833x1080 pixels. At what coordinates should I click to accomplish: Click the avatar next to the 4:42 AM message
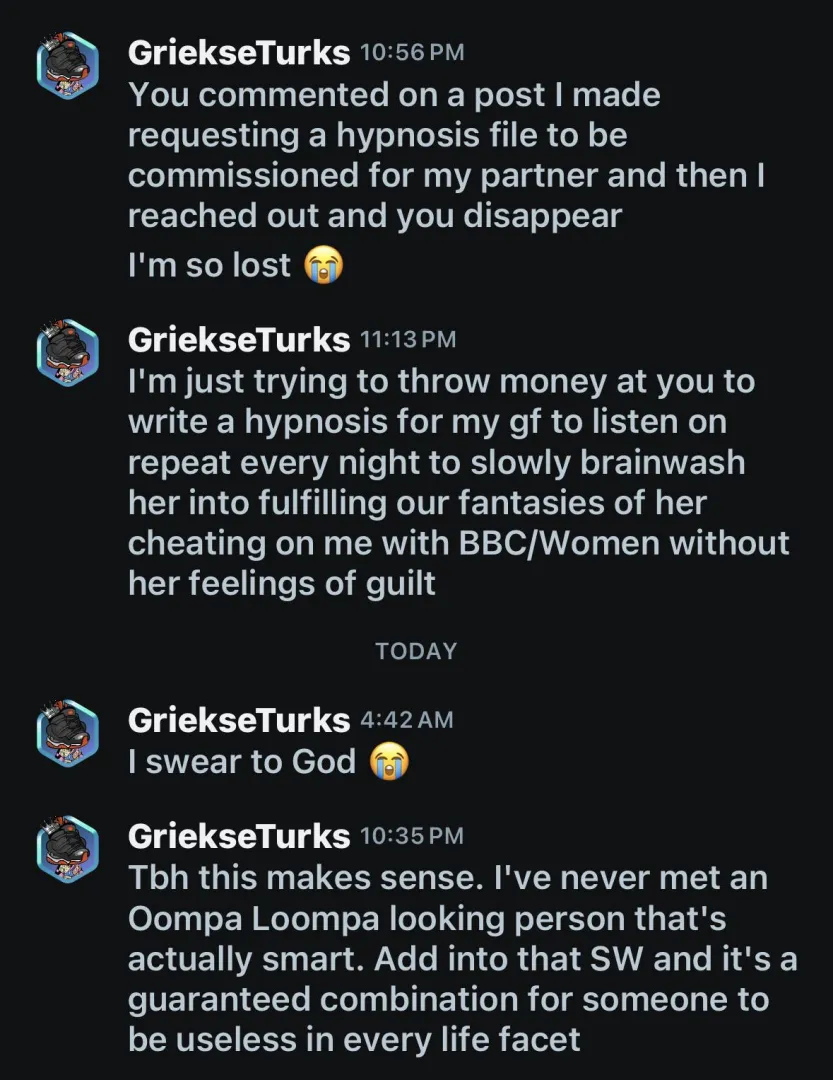click(68, 733)
